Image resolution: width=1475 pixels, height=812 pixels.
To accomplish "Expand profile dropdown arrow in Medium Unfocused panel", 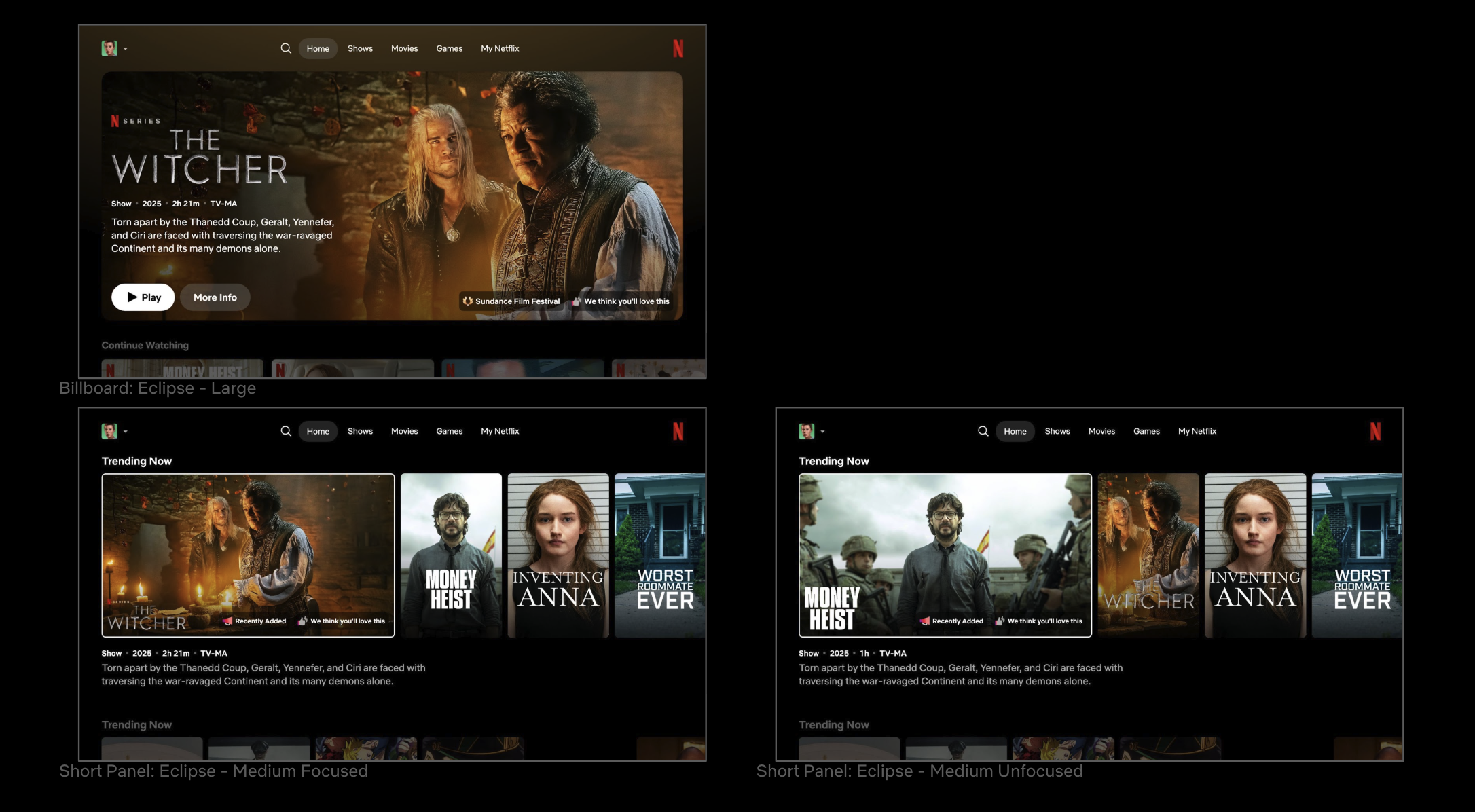I will click(x=822, y=432).
